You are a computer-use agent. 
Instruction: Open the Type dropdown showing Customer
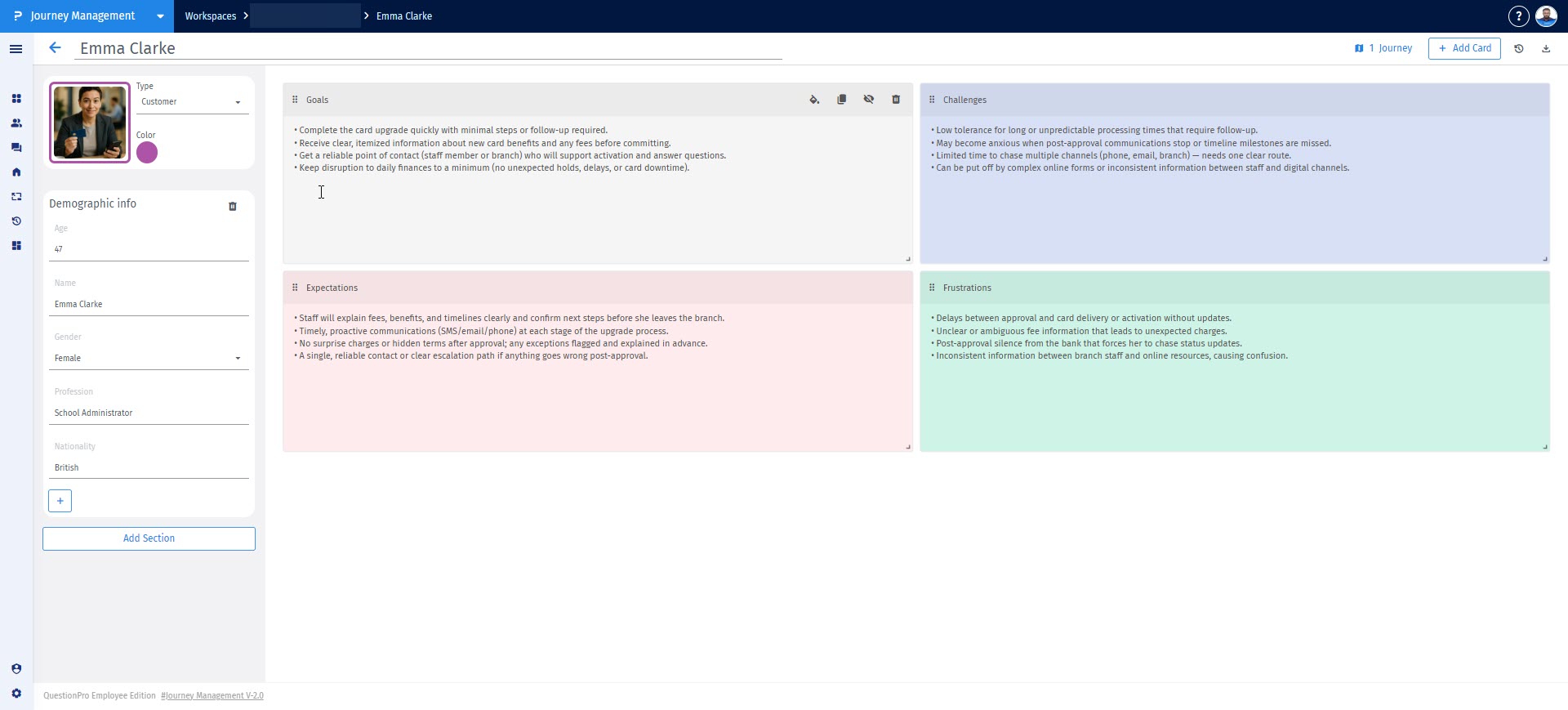193,102
